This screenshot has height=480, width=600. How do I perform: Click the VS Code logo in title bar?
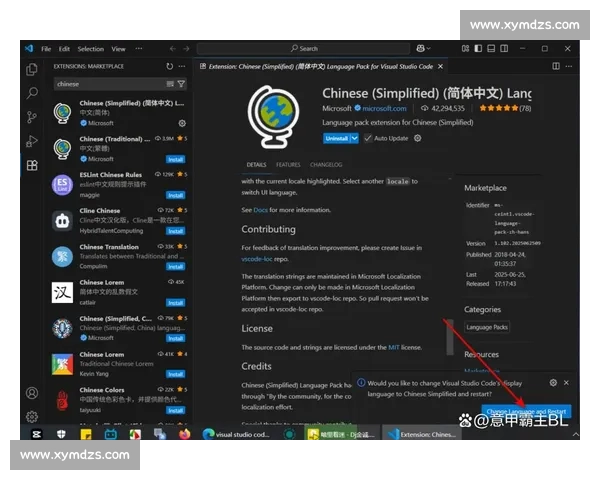[x=29, y=49]
